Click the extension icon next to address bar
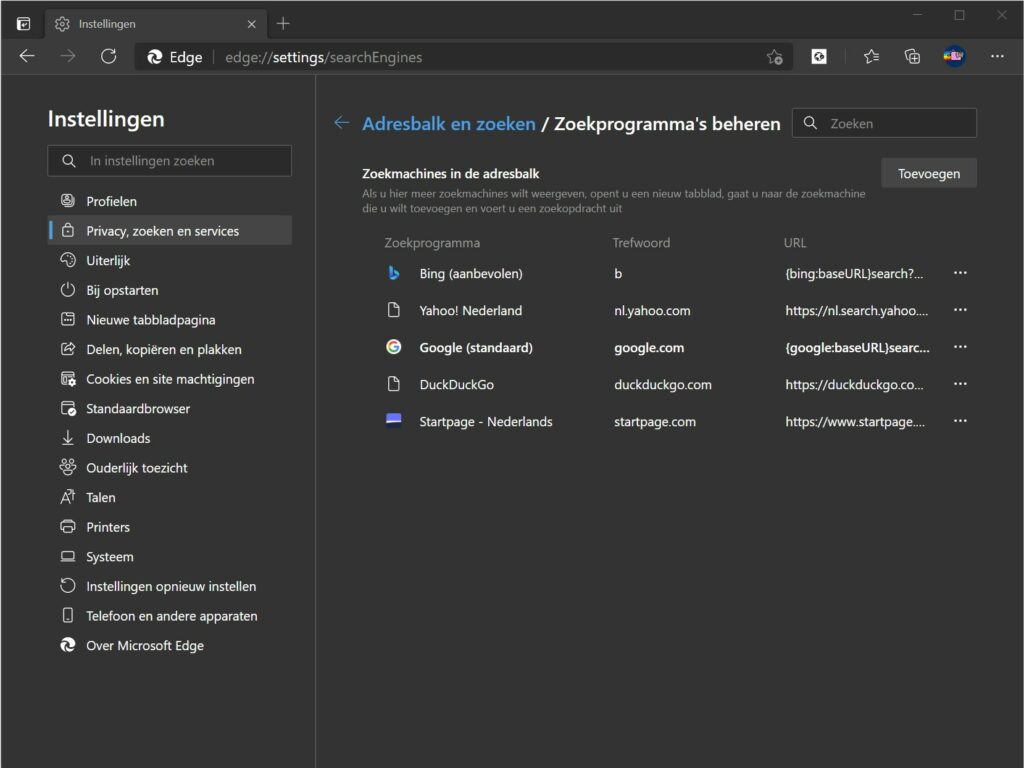The height and width of the screenshot is (768, 1024). (x=819, y=57)
